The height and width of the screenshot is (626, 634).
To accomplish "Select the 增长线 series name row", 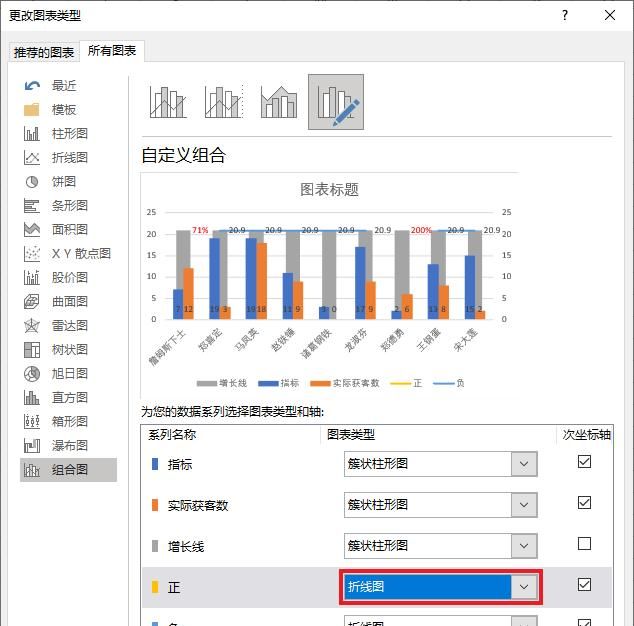I will click(186, 547).
